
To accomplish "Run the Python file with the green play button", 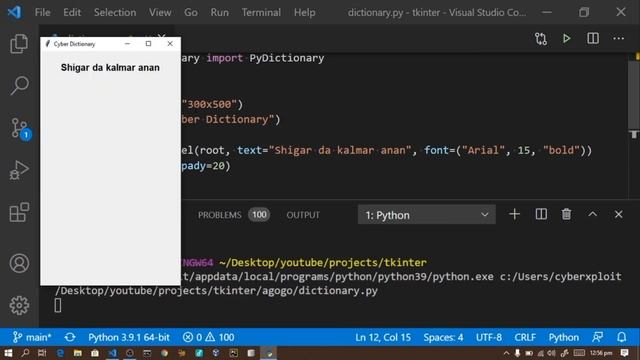I will pyautogui.click(x=567, y=39).
